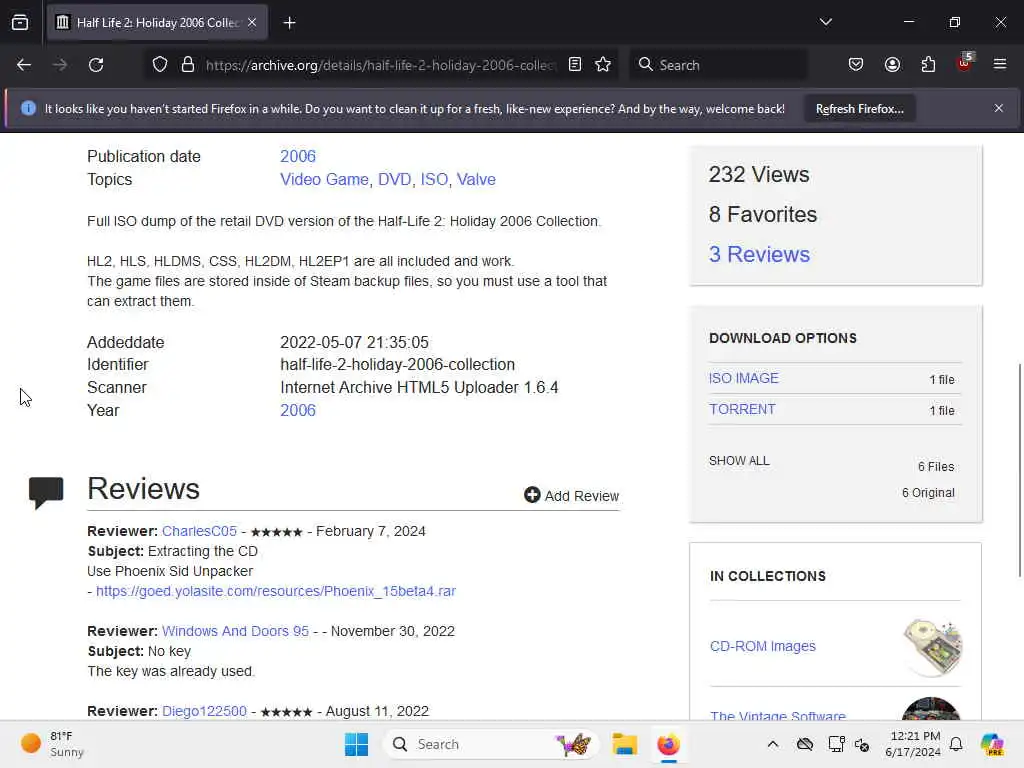Click the 8 Favorites text
The height and width of the screenshot is (768, 1024).
click(763, 214)
